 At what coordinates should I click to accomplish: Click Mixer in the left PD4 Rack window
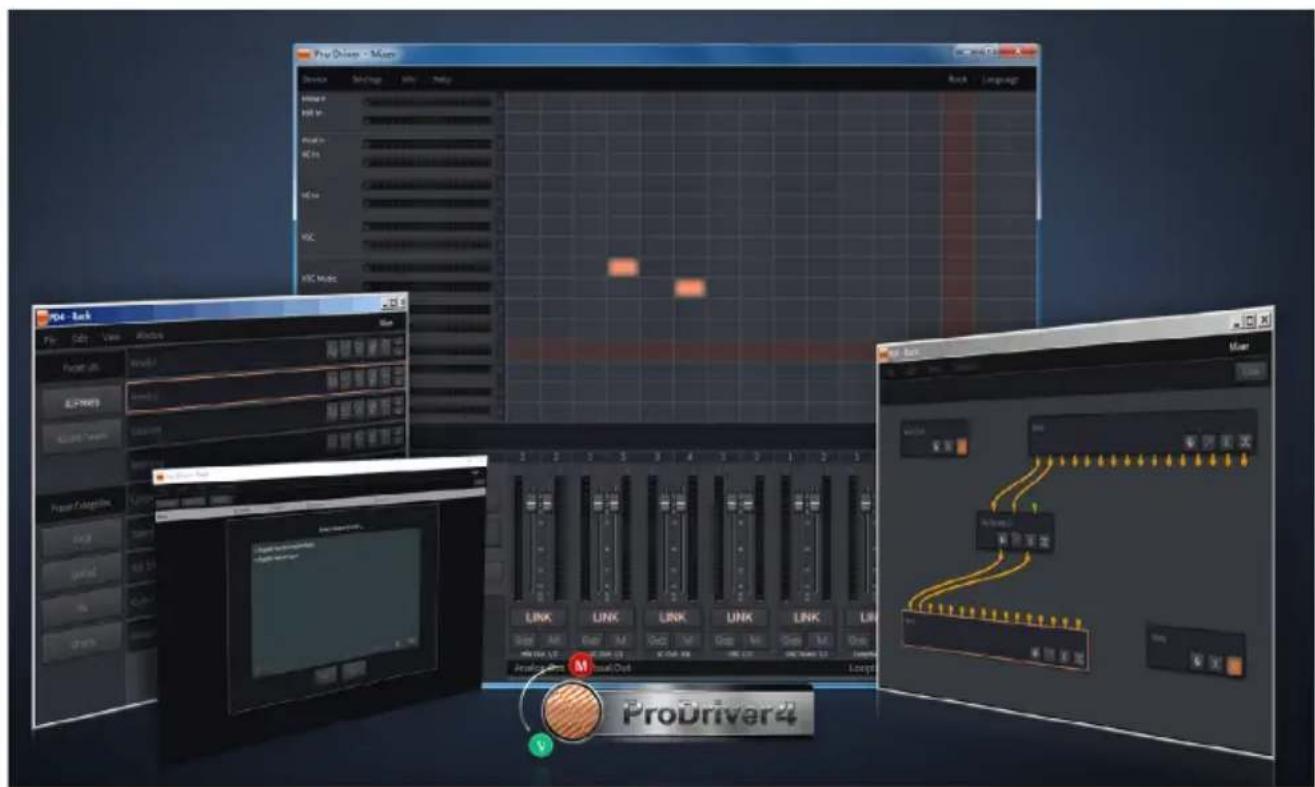[x=386, y=322]
